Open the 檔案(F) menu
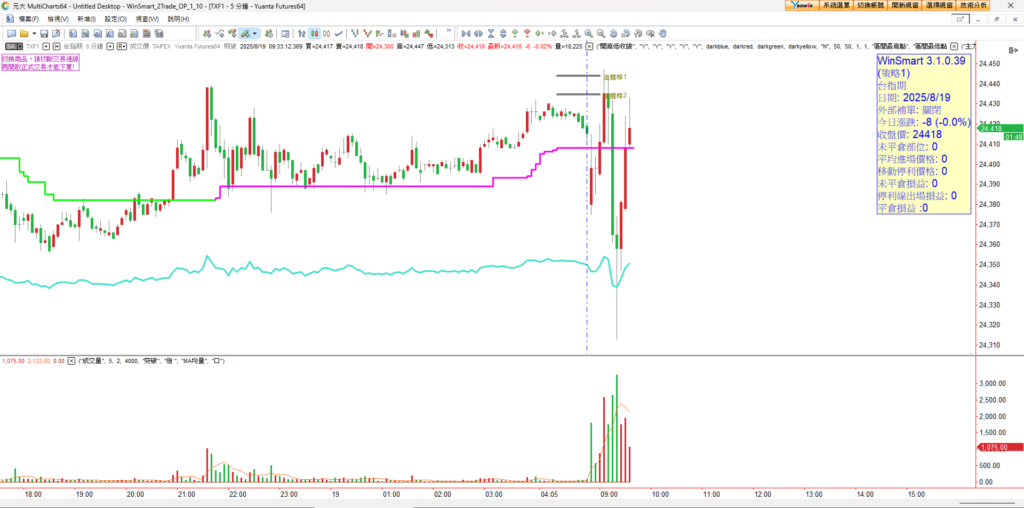 click(x=22, y=19)
